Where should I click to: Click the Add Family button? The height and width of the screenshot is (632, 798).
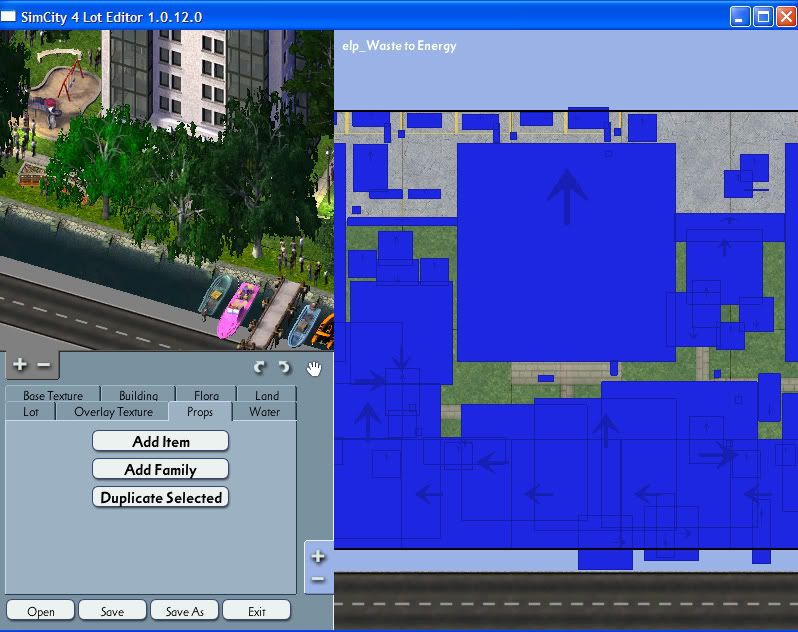[160, 469]
